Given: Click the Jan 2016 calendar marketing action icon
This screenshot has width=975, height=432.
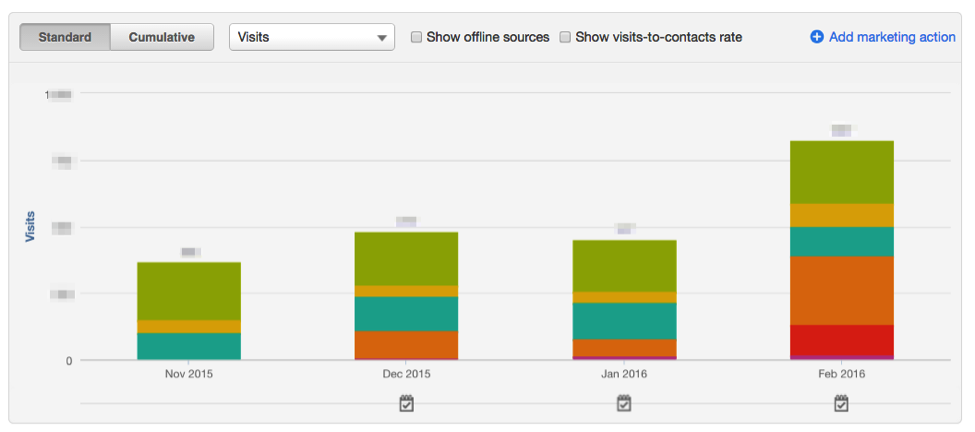Looking at the screenshot, I should pos(624,403).
